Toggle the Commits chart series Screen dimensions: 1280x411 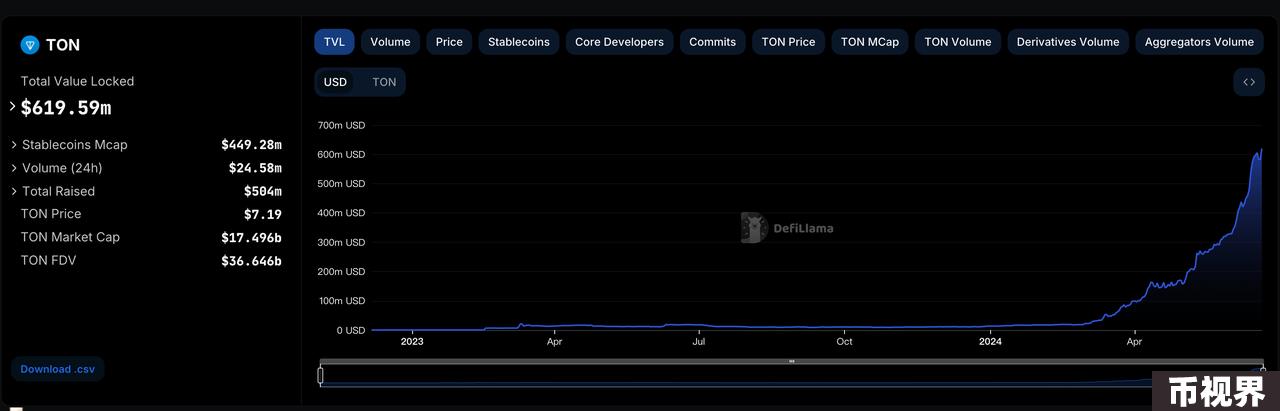(713, 42)
